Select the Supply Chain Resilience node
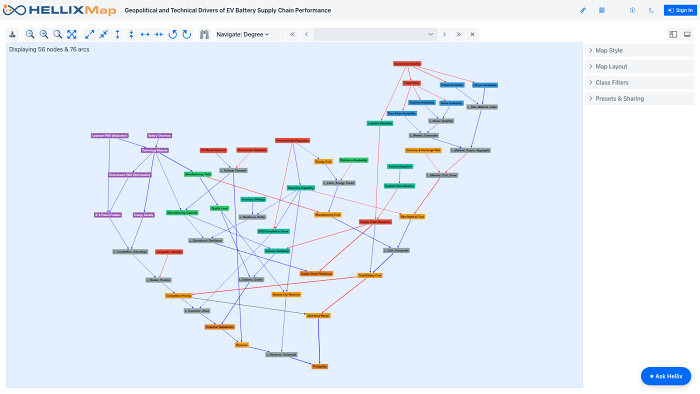 316,274
